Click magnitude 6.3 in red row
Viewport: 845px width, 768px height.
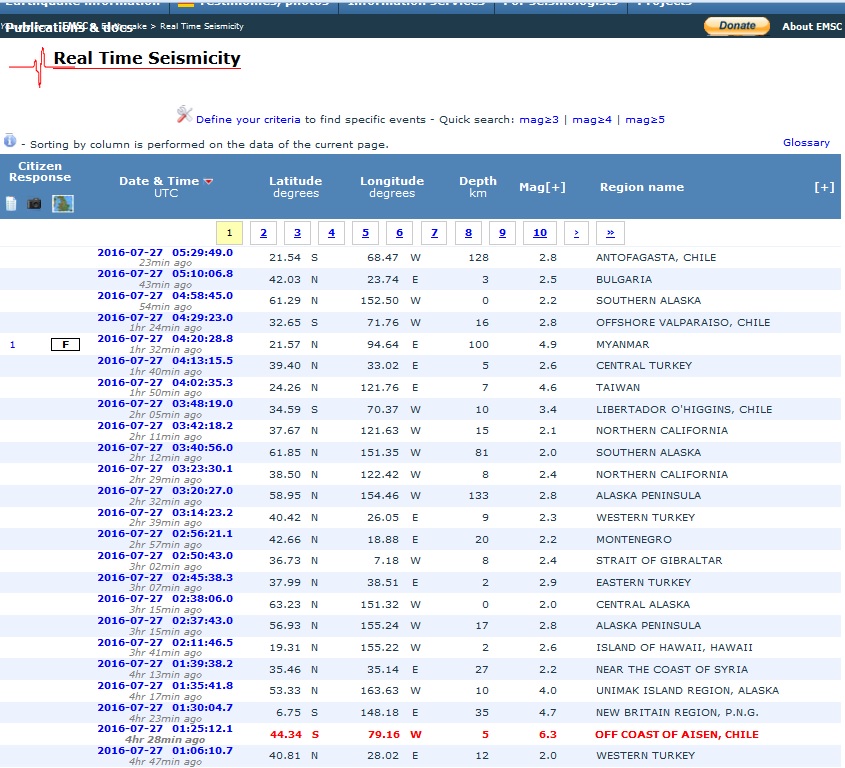click(548, 735)
